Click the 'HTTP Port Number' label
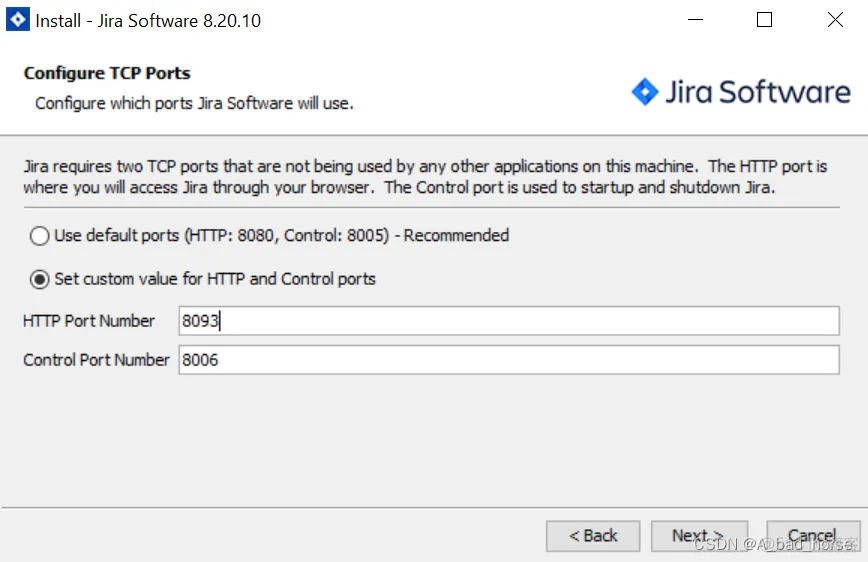The image size is (868, 562). point(89,321)
